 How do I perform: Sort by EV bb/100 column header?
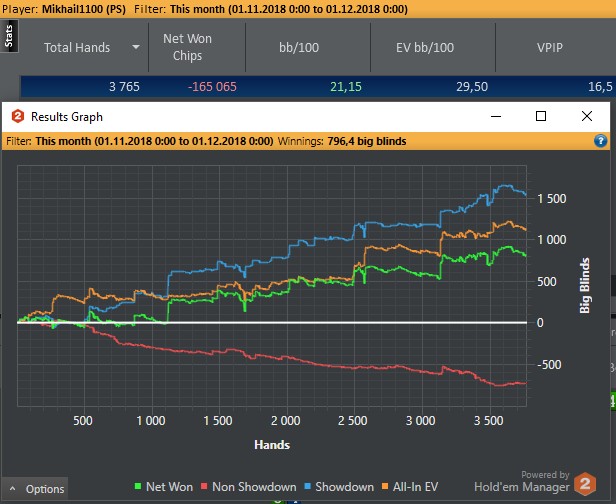click(425, 48)
